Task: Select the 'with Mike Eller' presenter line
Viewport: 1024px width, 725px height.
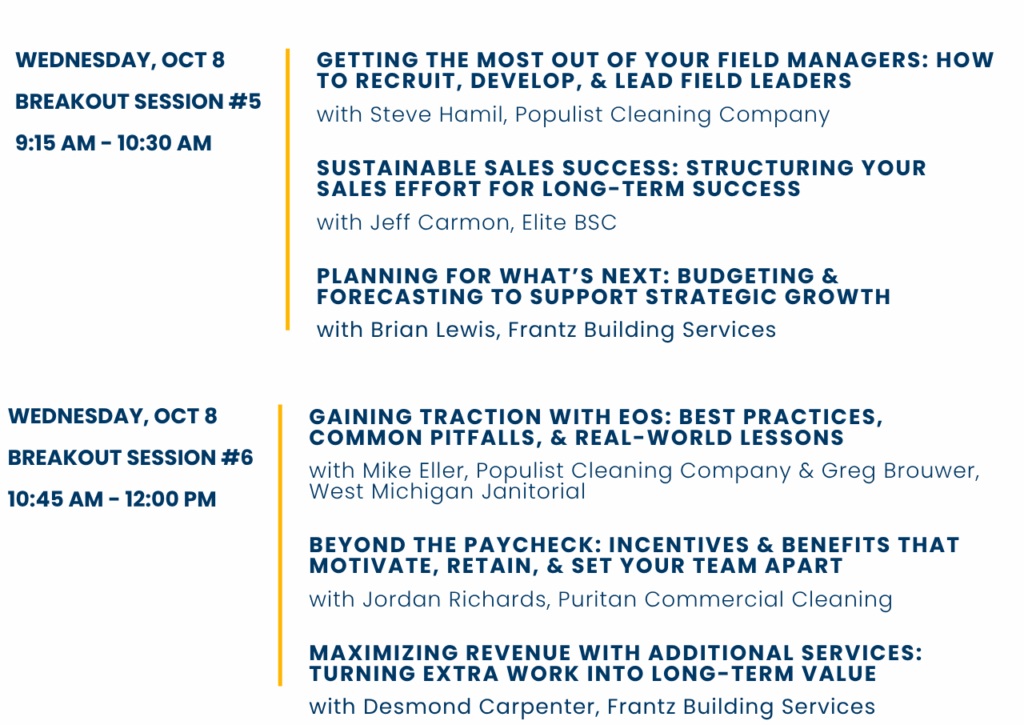Action: [644, 471]
